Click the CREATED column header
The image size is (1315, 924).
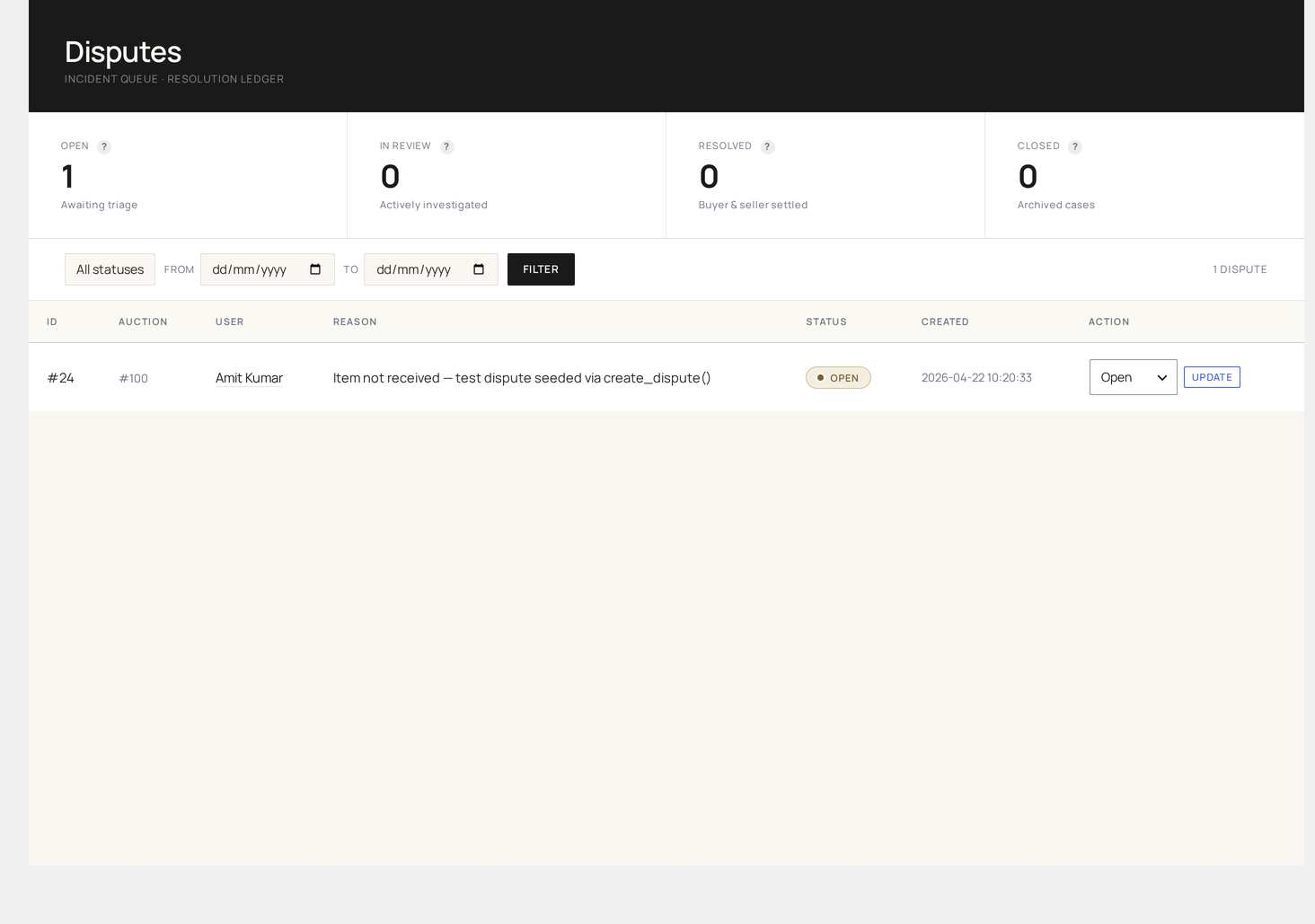point(945,321)
